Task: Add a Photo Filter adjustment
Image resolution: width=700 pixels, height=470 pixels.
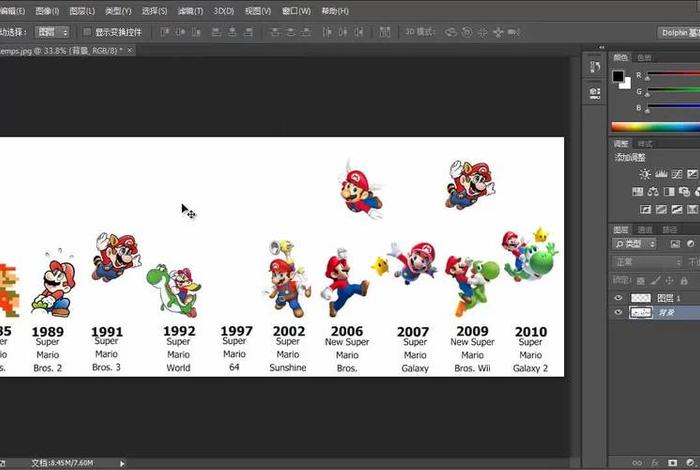Action: pyautogui.click(x=684, y=192)
